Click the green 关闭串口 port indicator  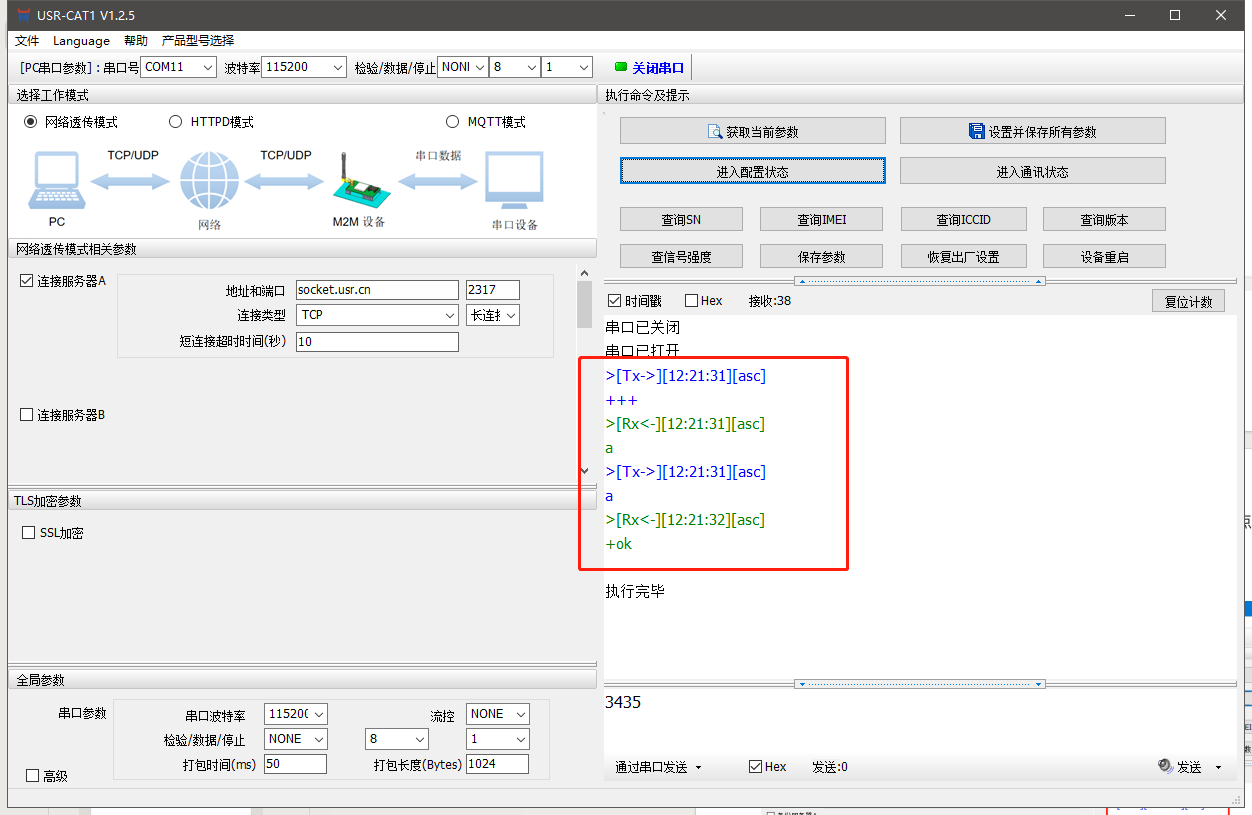[x=650, y=68]
